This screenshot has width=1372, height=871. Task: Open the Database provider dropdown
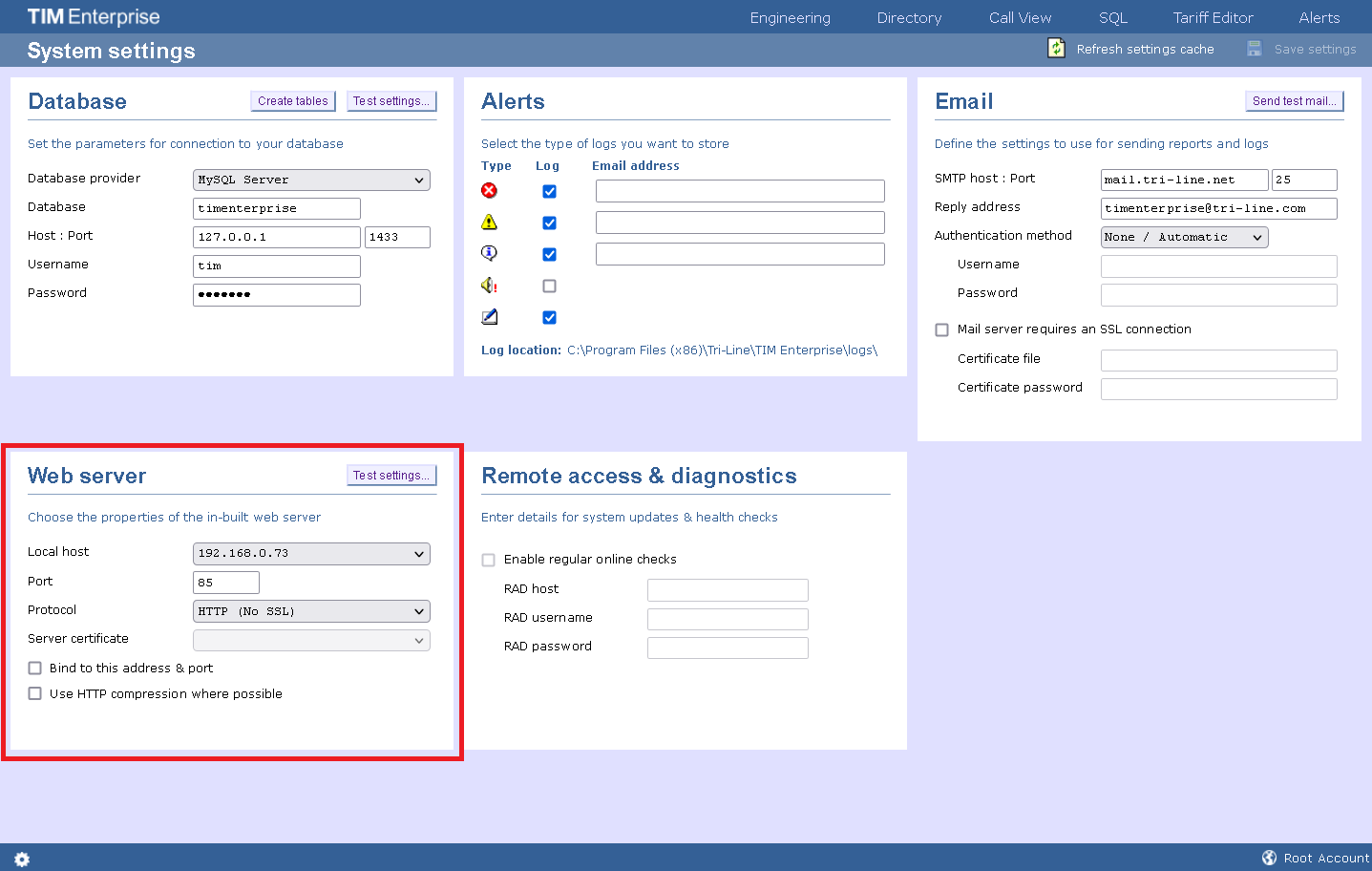point(311,180)
